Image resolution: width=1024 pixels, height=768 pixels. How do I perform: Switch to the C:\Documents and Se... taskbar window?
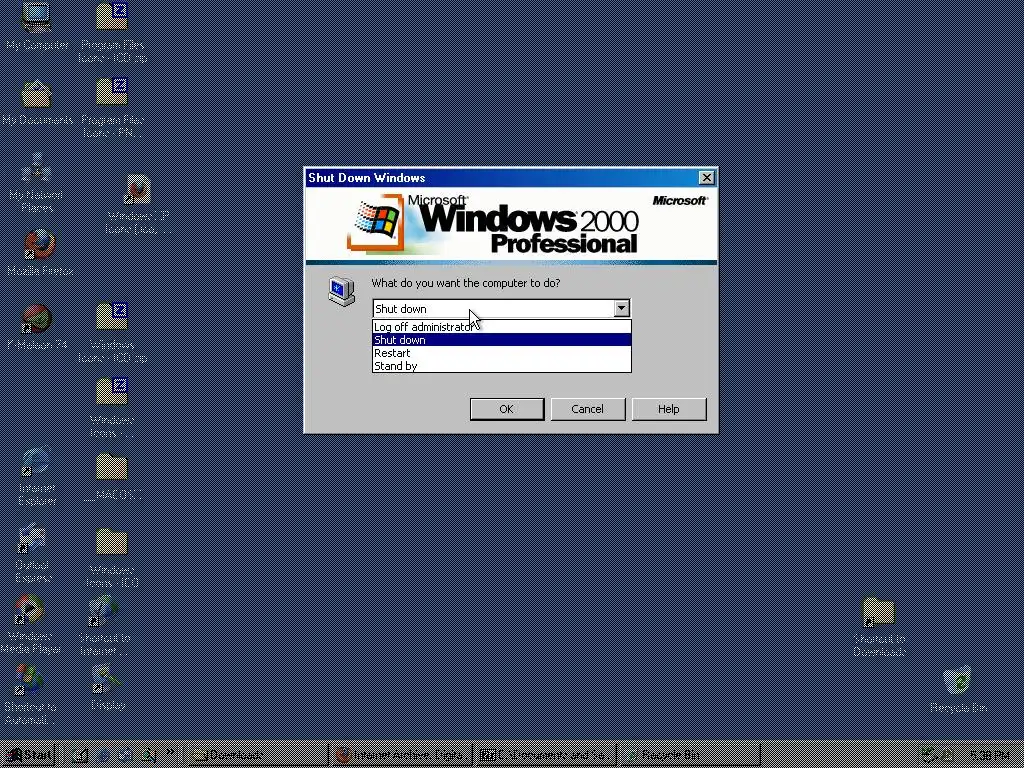point(545,755)
